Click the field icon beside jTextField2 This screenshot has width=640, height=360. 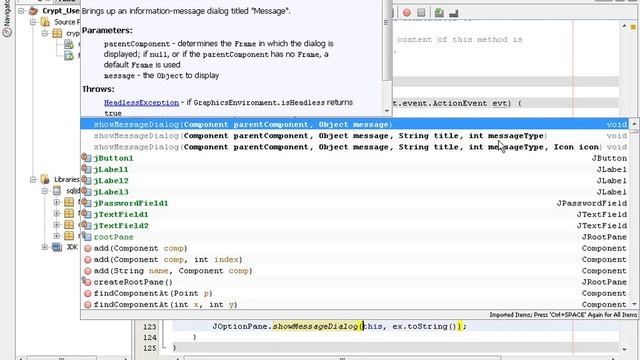[x=87, y=225]
